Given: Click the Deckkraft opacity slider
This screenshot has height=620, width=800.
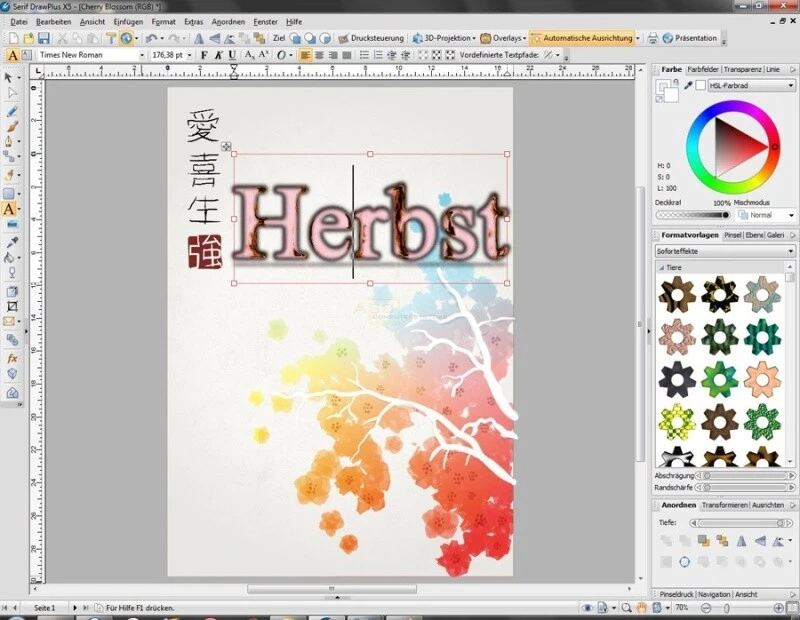Looking at the screenshot, I should (x=693, y=215).
